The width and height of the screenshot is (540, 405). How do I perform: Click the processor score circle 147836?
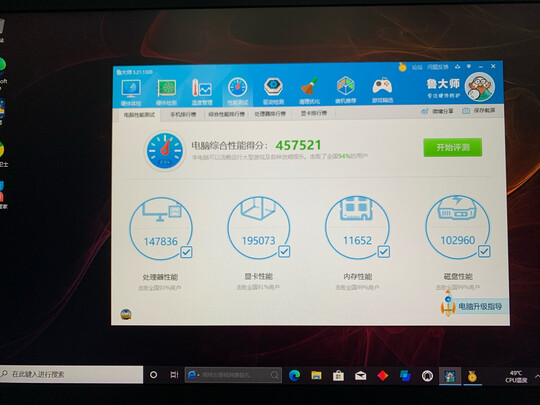160,228
